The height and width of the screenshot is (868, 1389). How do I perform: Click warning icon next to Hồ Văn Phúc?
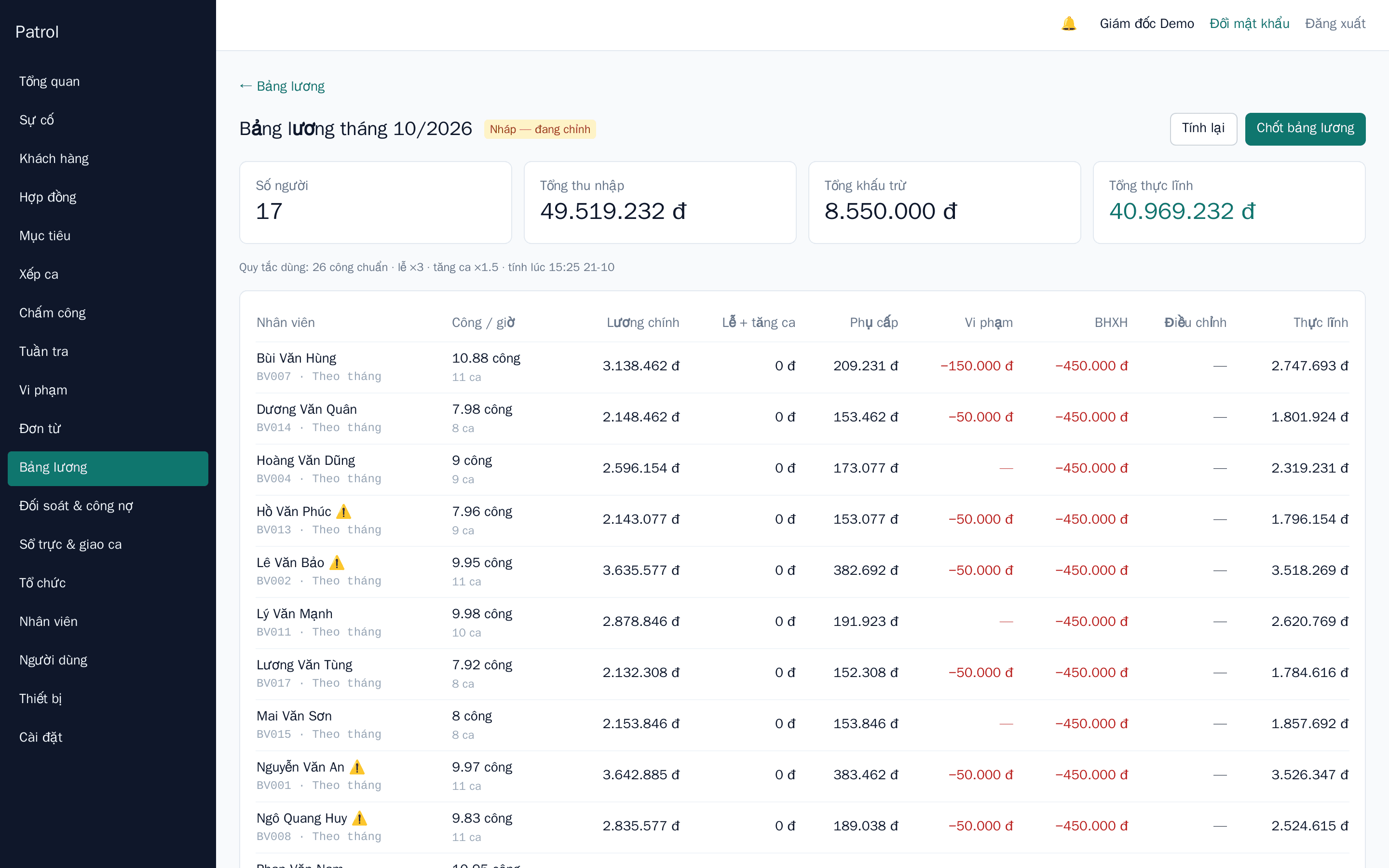coord(343,511)
